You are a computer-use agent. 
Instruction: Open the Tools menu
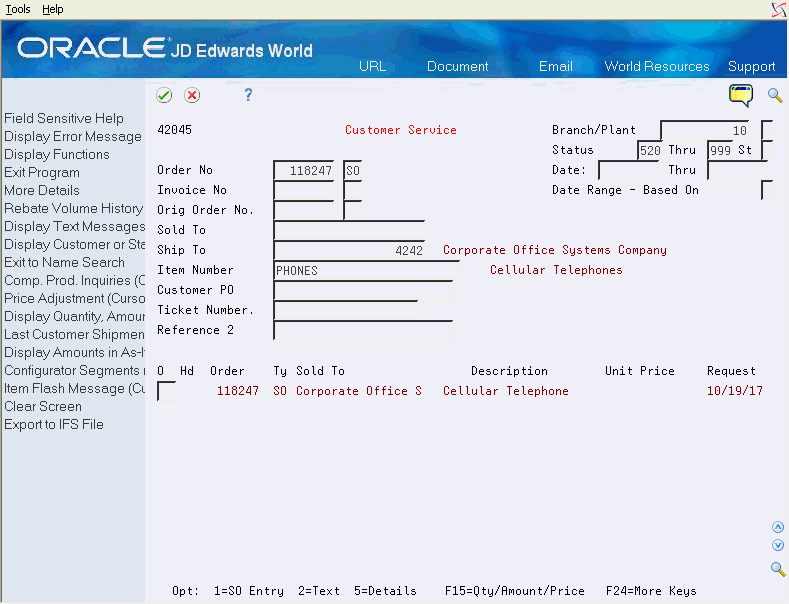18,9
